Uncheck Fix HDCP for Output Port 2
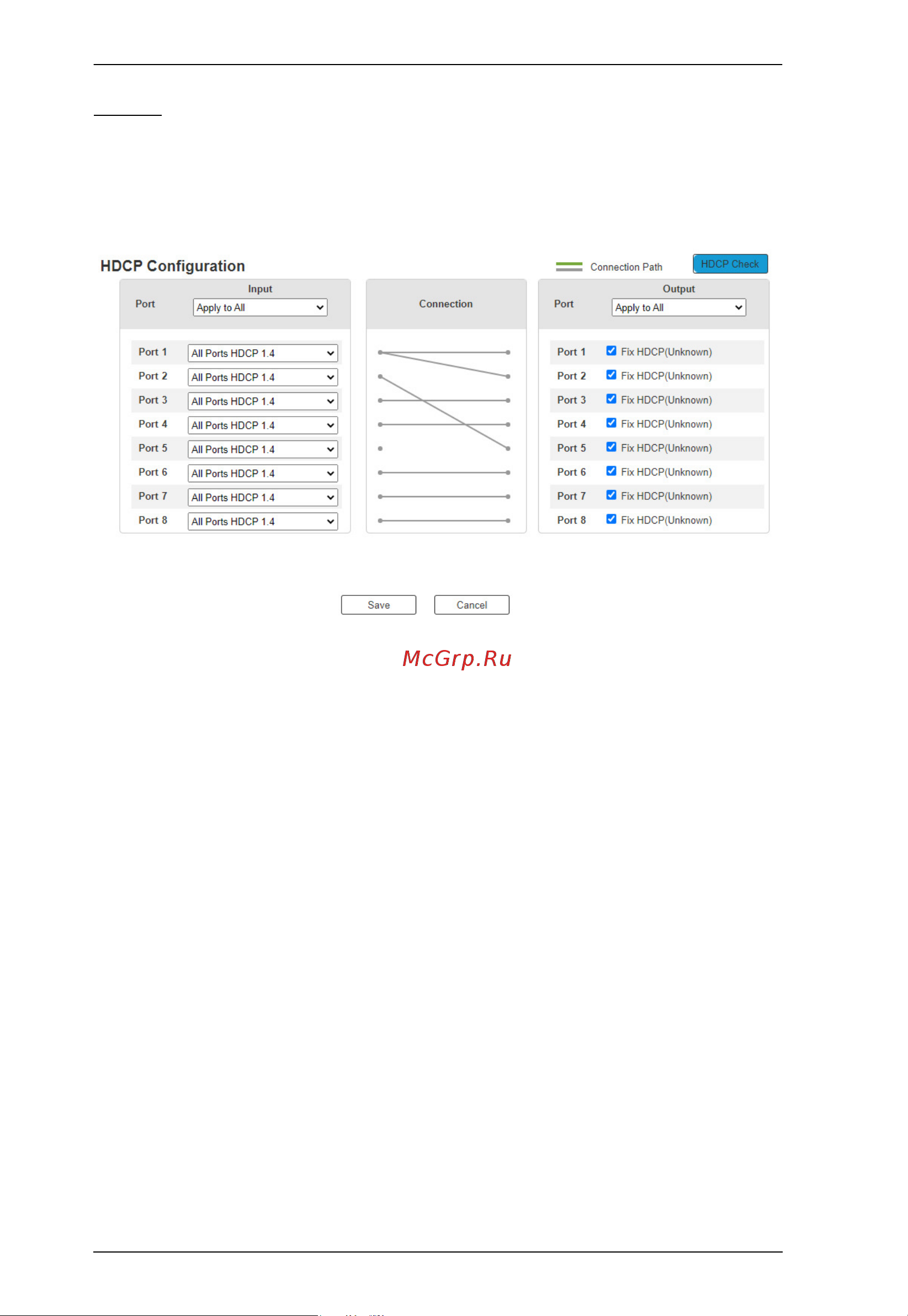The width and height of the screenshot is (908, 1316). tap(611, 375)
